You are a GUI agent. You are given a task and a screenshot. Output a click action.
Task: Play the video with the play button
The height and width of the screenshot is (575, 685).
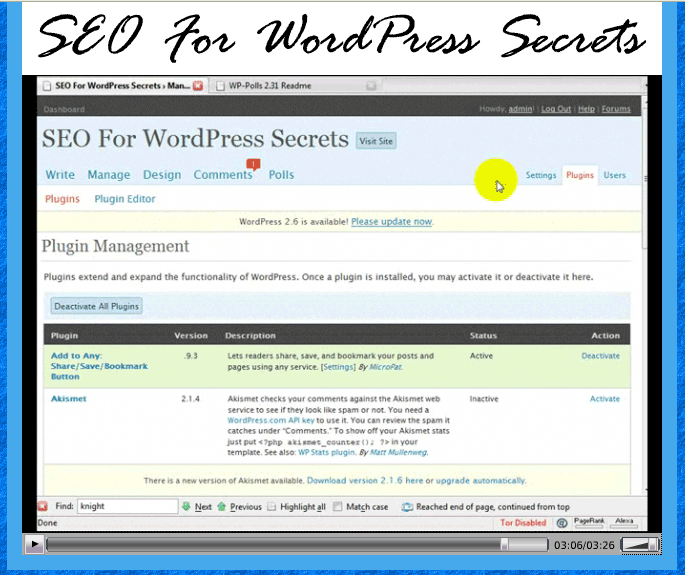[34, 544]
